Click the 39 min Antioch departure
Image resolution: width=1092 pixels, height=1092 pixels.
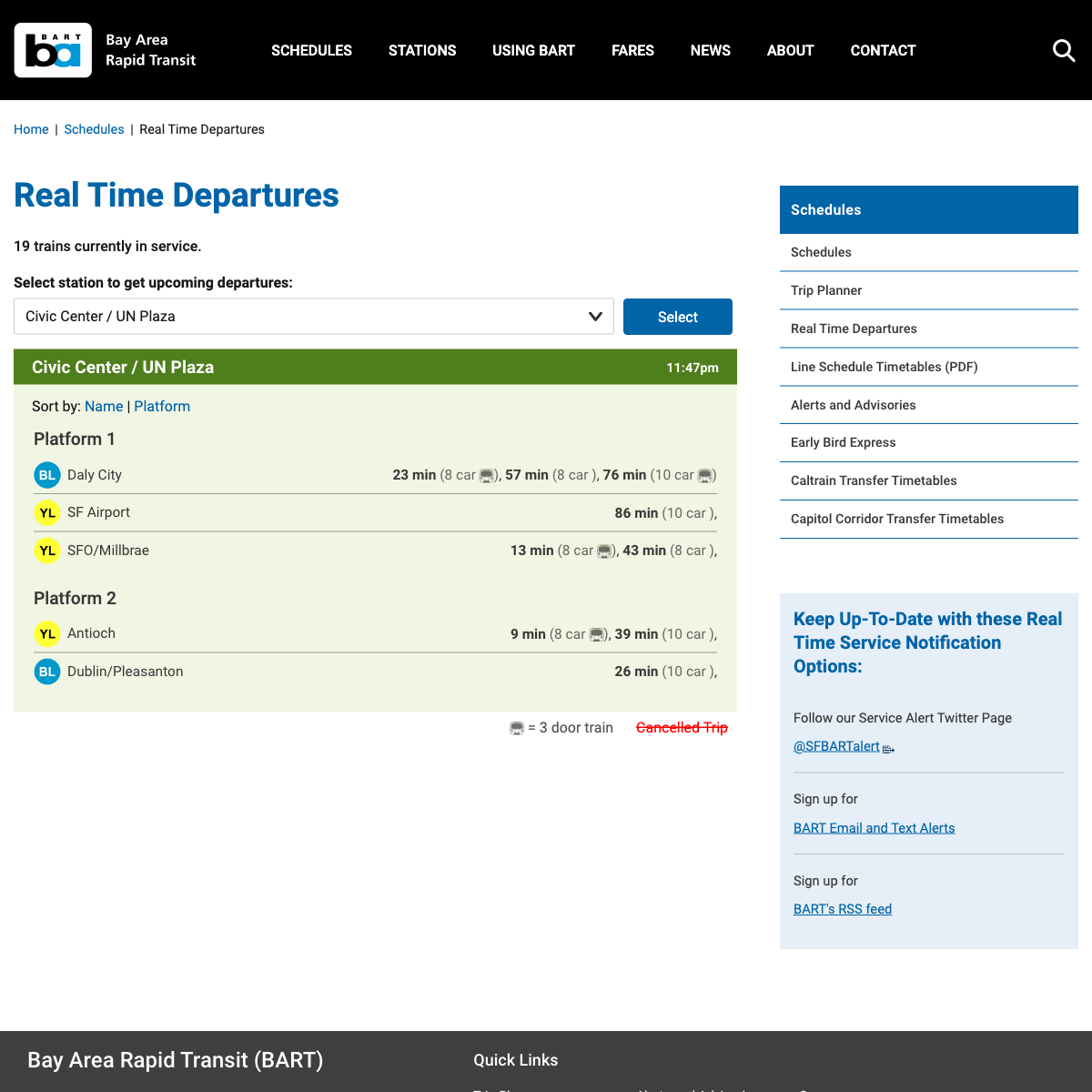pos(636,634)
